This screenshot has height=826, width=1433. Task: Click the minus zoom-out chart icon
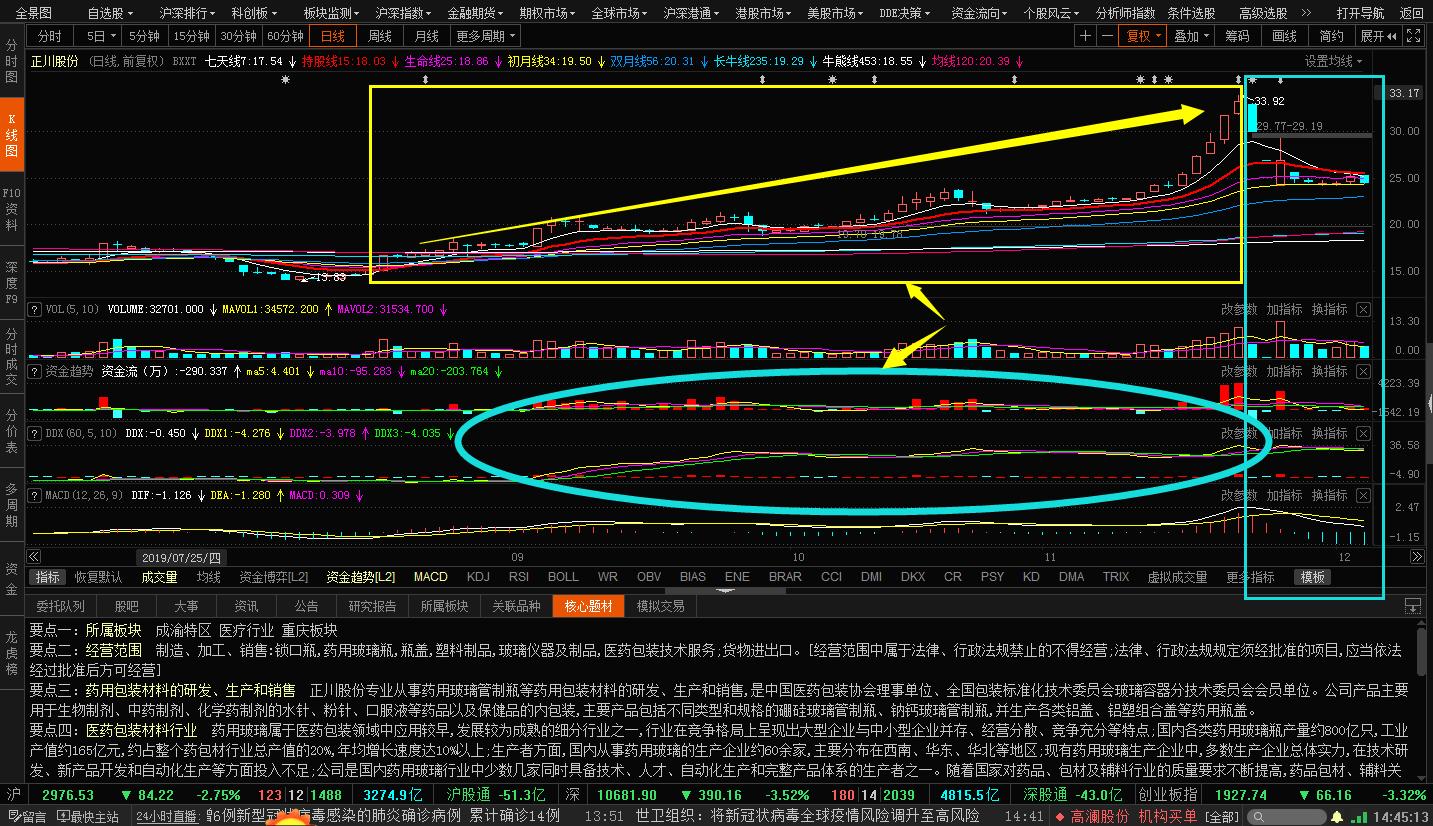click(x=1108, y=36)
